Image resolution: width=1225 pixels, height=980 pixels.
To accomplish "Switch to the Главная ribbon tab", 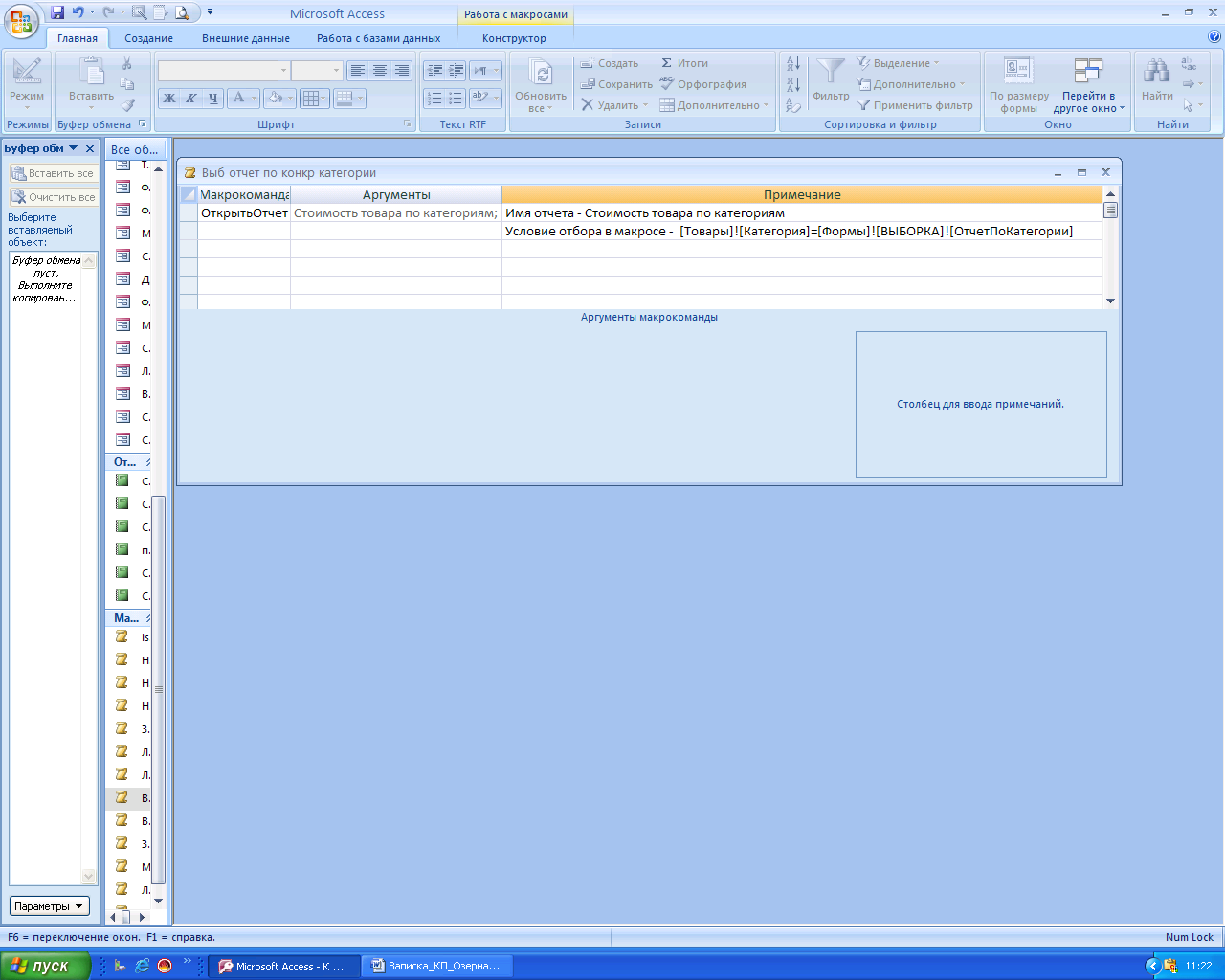I will coord(78,38).
